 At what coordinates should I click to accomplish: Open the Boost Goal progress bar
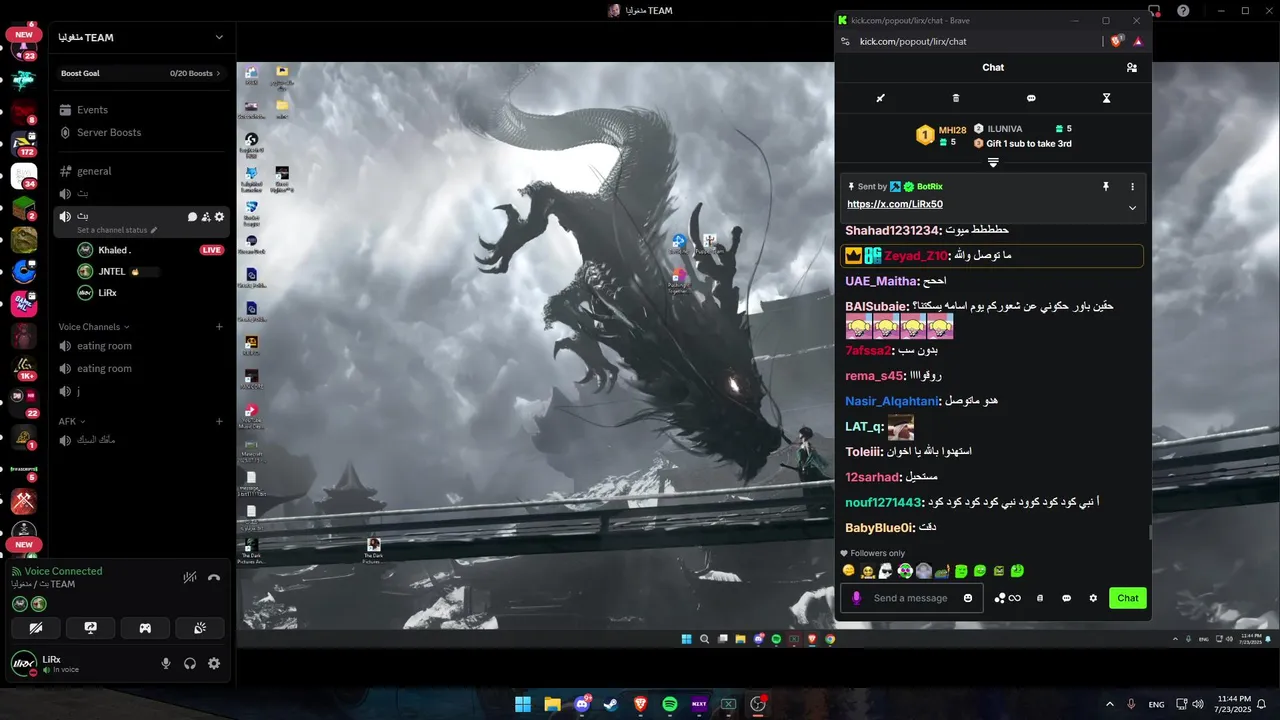(141, 73)
